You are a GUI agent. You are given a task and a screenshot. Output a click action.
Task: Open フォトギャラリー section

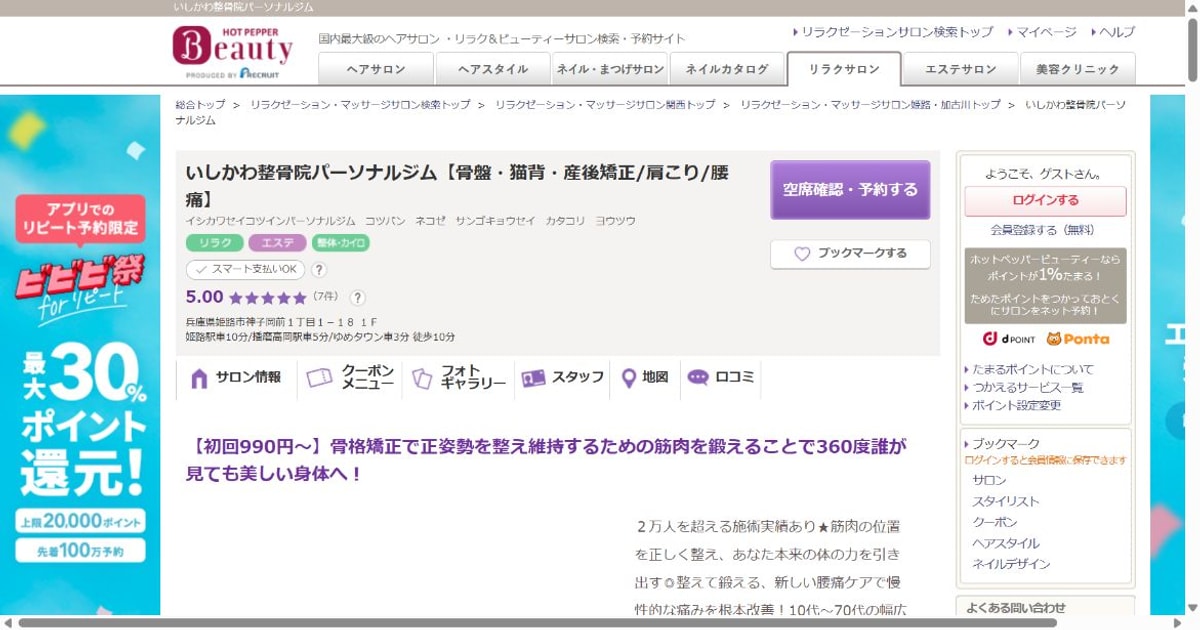coord(459,378)
